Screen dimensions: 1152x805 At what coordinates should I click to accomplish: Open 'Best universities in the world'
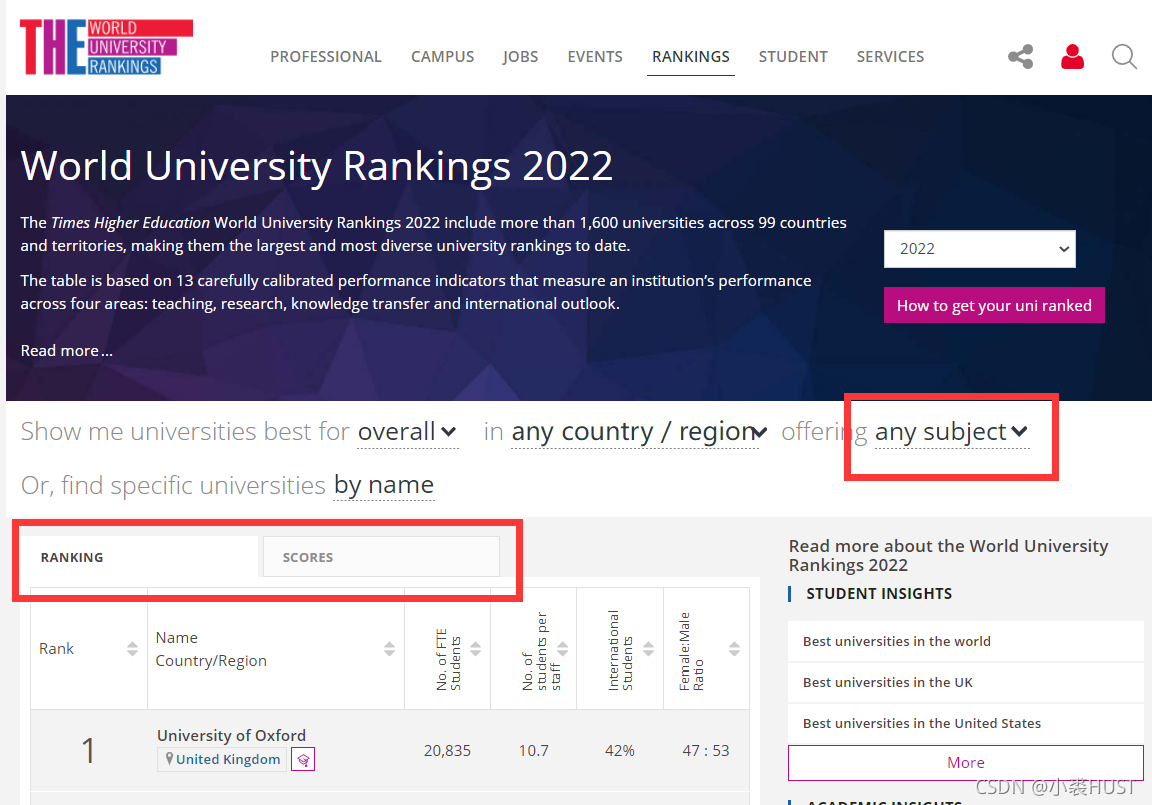tap(965, 641)
